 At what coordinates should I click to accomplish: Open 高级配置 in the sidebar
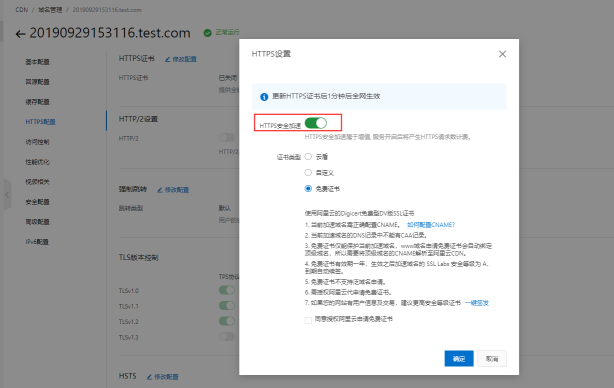38,222
